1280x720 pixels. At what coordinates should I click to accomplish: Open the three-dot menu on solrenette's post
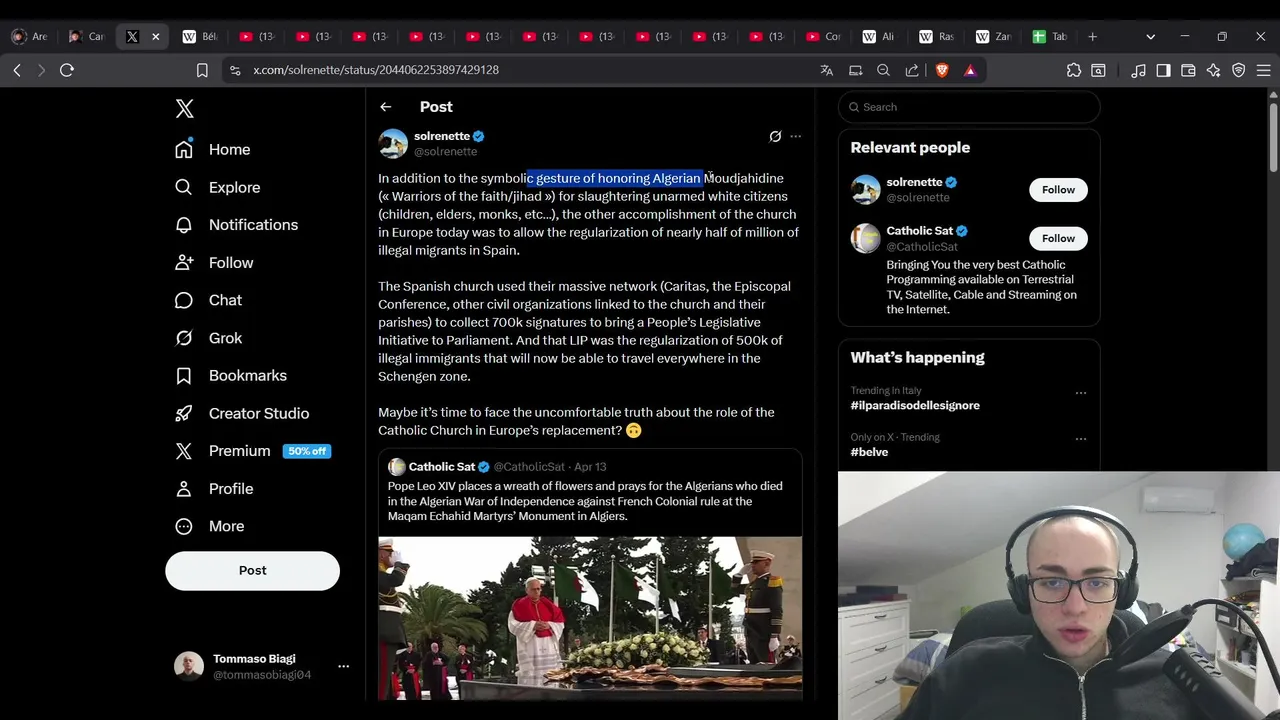pyautogui.click(x=795, y=136)
